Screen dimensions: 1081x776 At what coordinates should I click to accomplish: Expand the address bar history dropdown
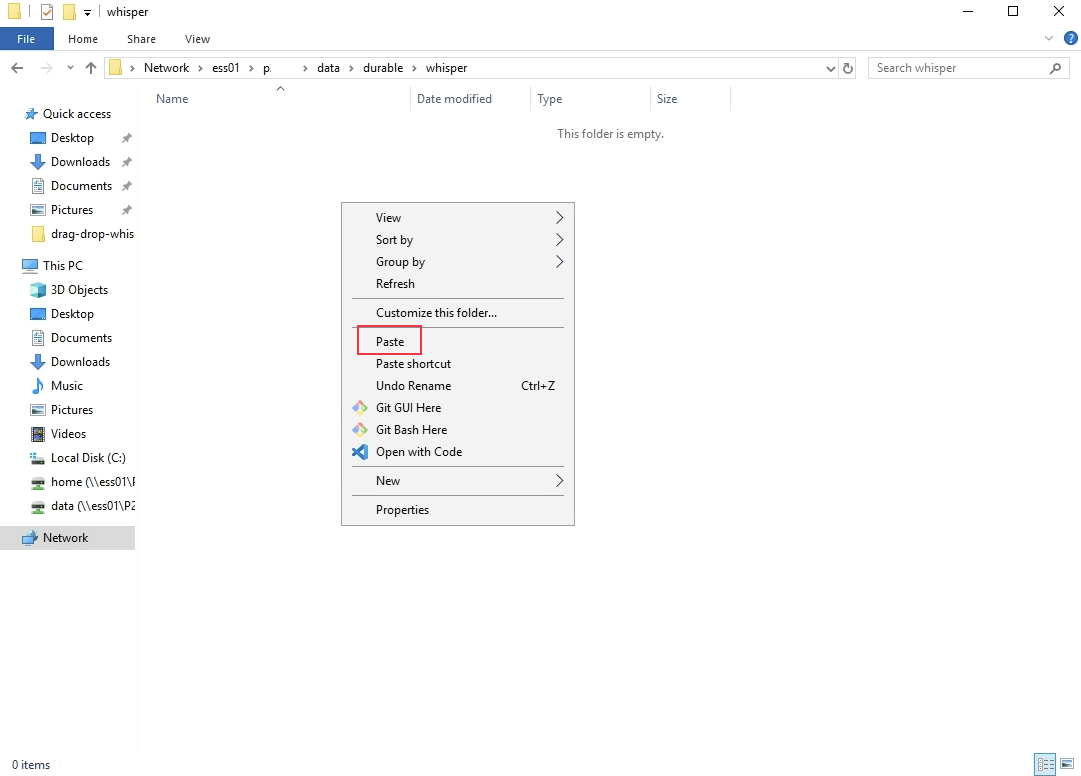[831, 68]
